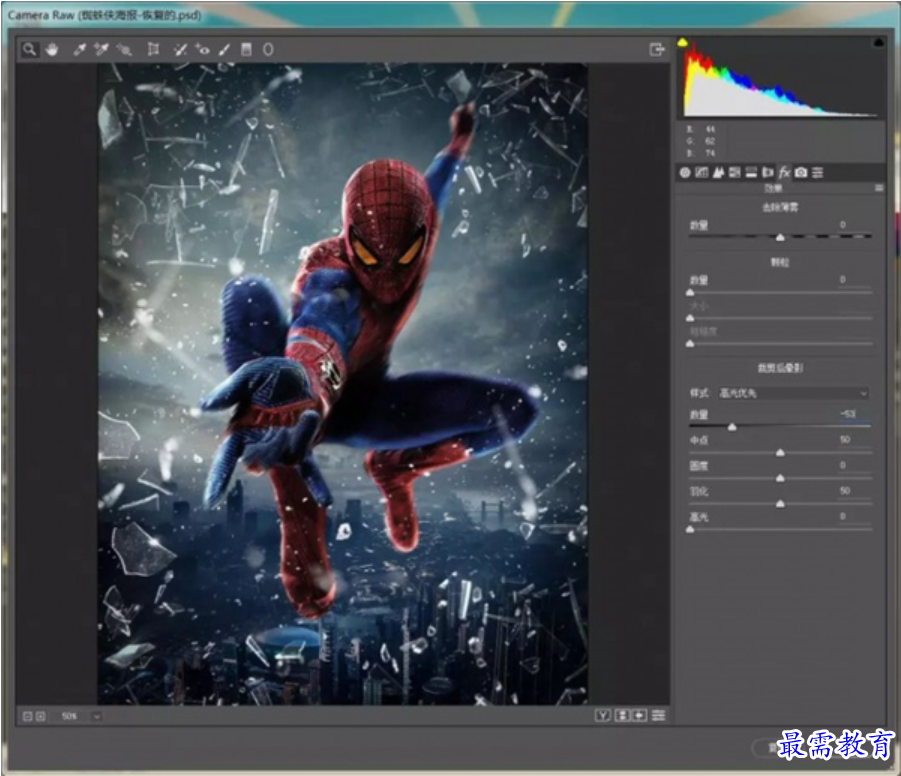This screenshot has width=901, height=776.
Task: Toggle highlight clipping warning on histogram
Action: 879,42
